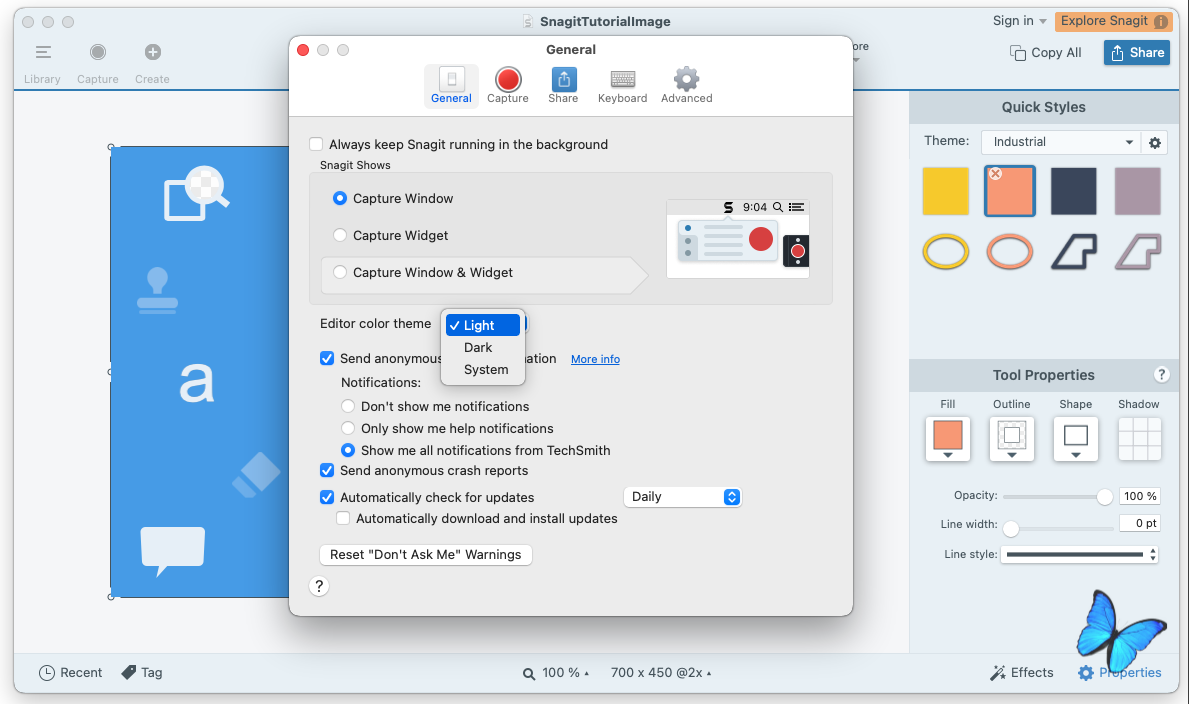
Task: Switch to the Advanced preferences tab
Action: 686,86
